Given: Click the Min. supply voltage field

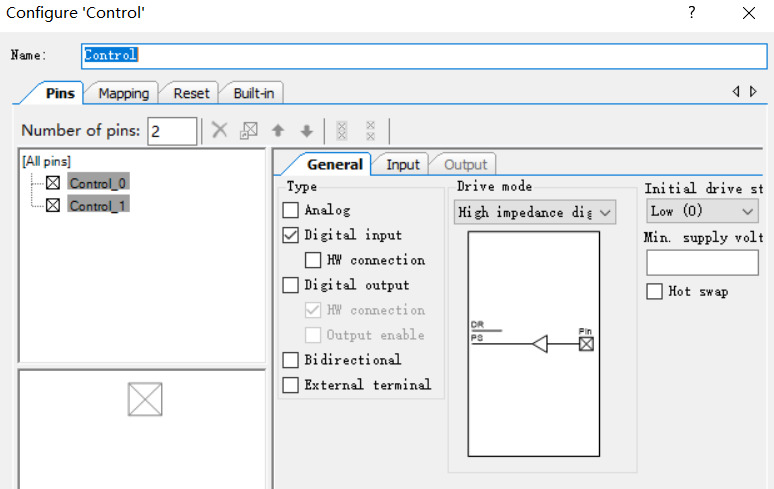Looking at the screenshot, I should coord(702,263).
